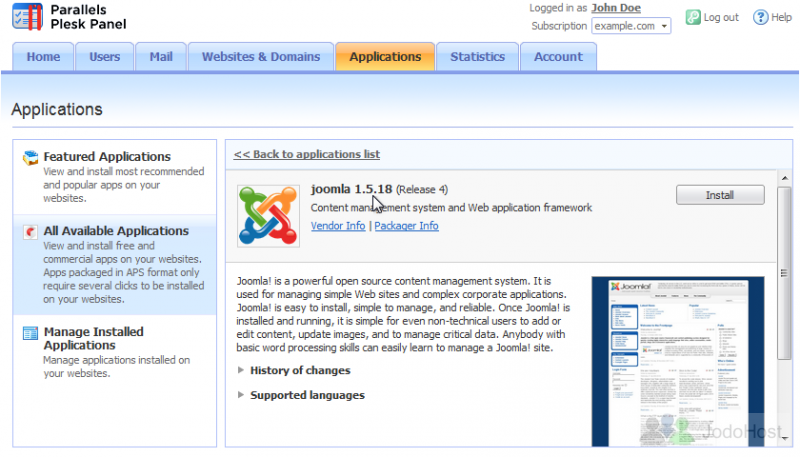Go to Websites & Domains tab
Screen dimensions: 800x457
(261, 57)
